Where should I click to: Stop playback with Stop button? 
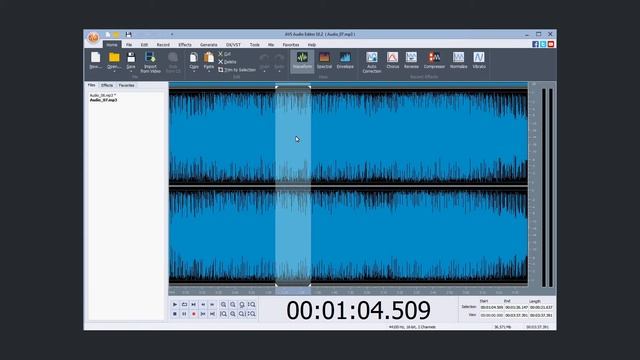pyautogui.click(x=175, y=314)
